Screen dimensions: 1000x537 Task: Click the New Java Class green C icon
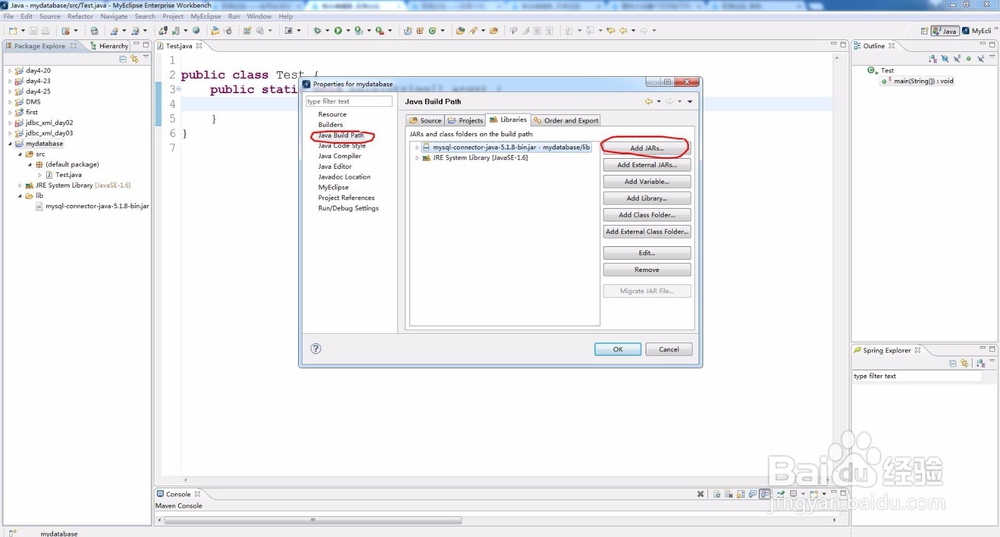(x=432, y=31)
